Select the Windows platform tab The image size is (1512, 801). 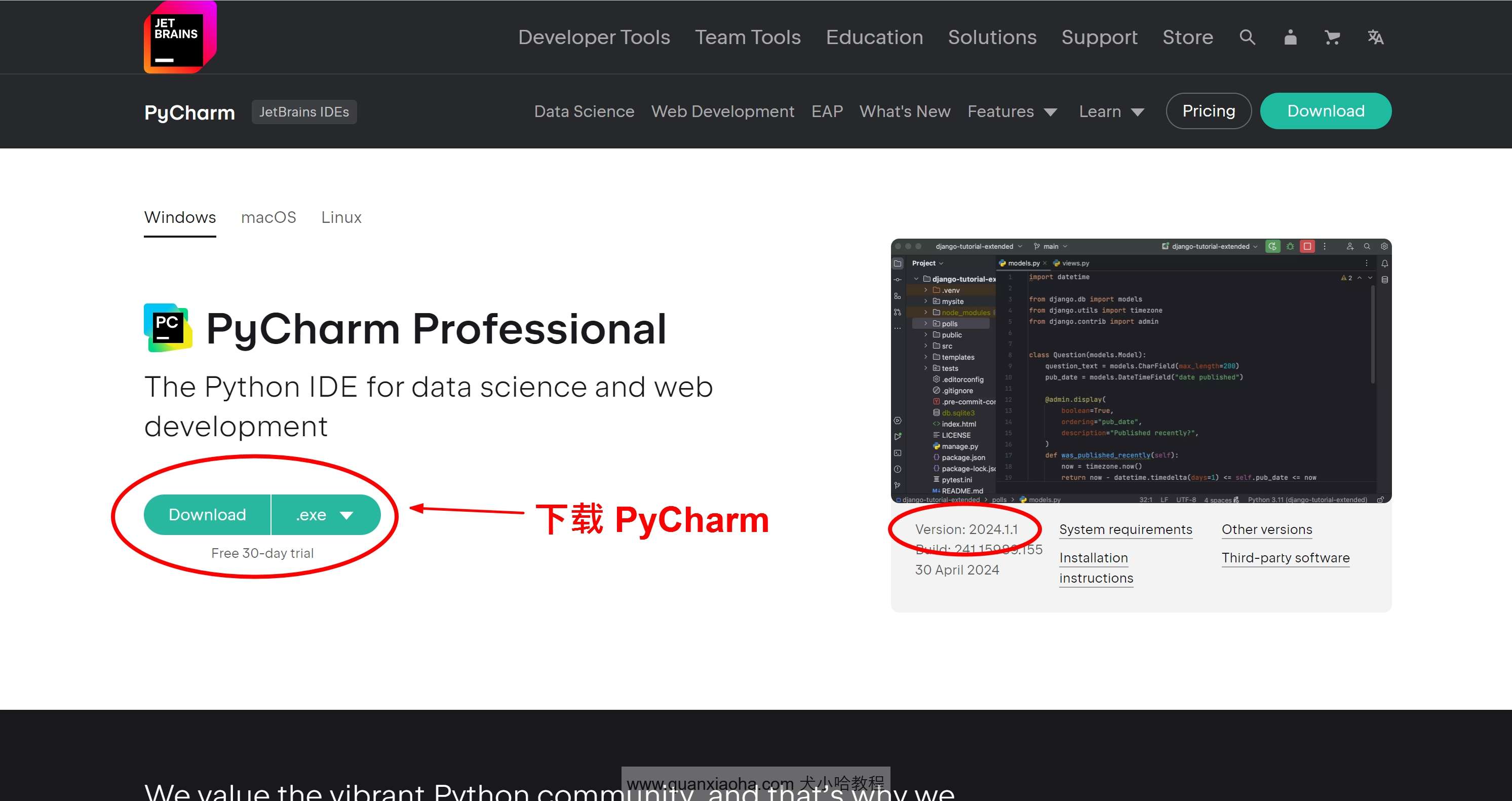179,217
